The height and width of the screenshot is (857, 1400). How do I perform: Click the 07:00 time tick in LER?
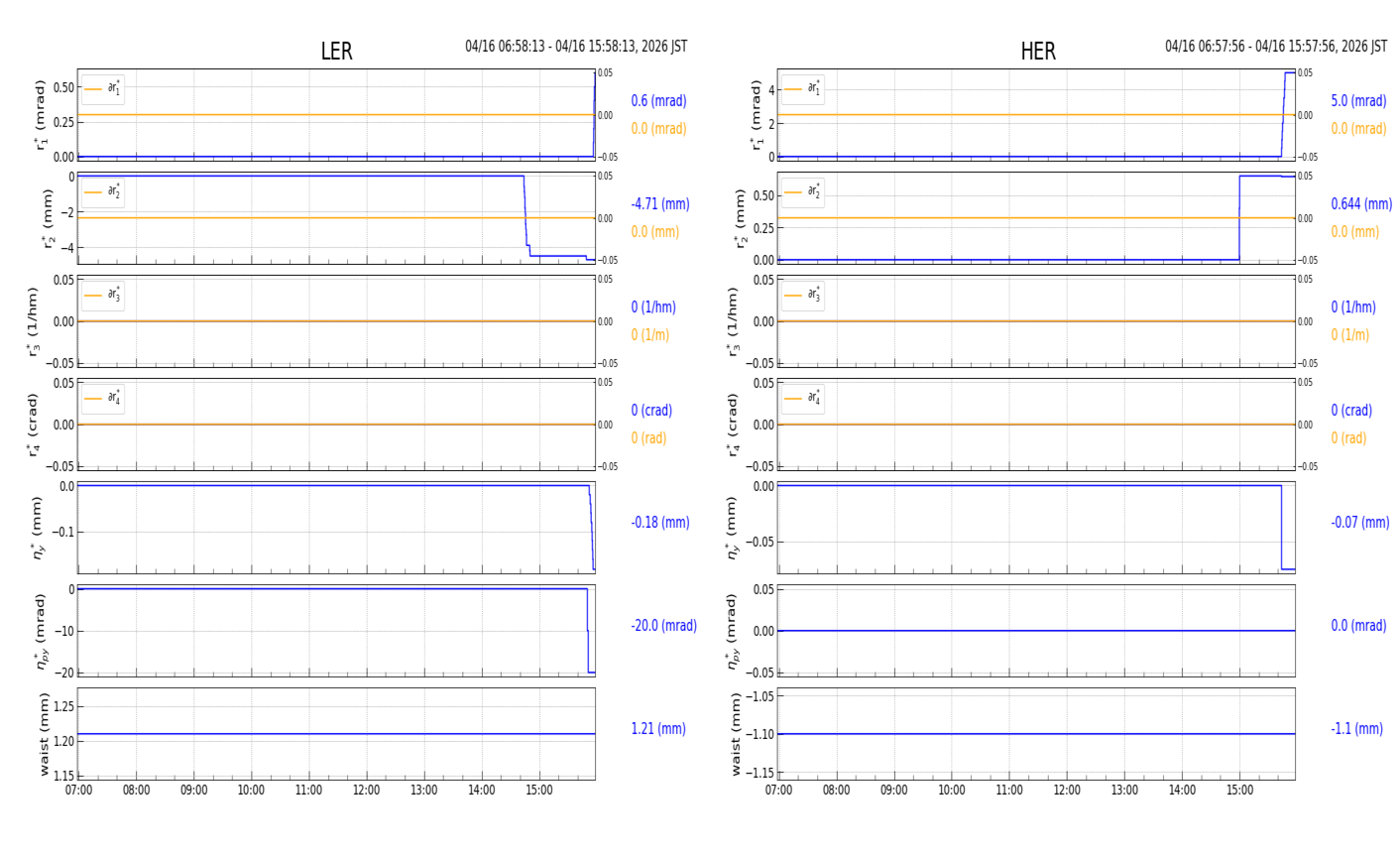coord(79,791)
